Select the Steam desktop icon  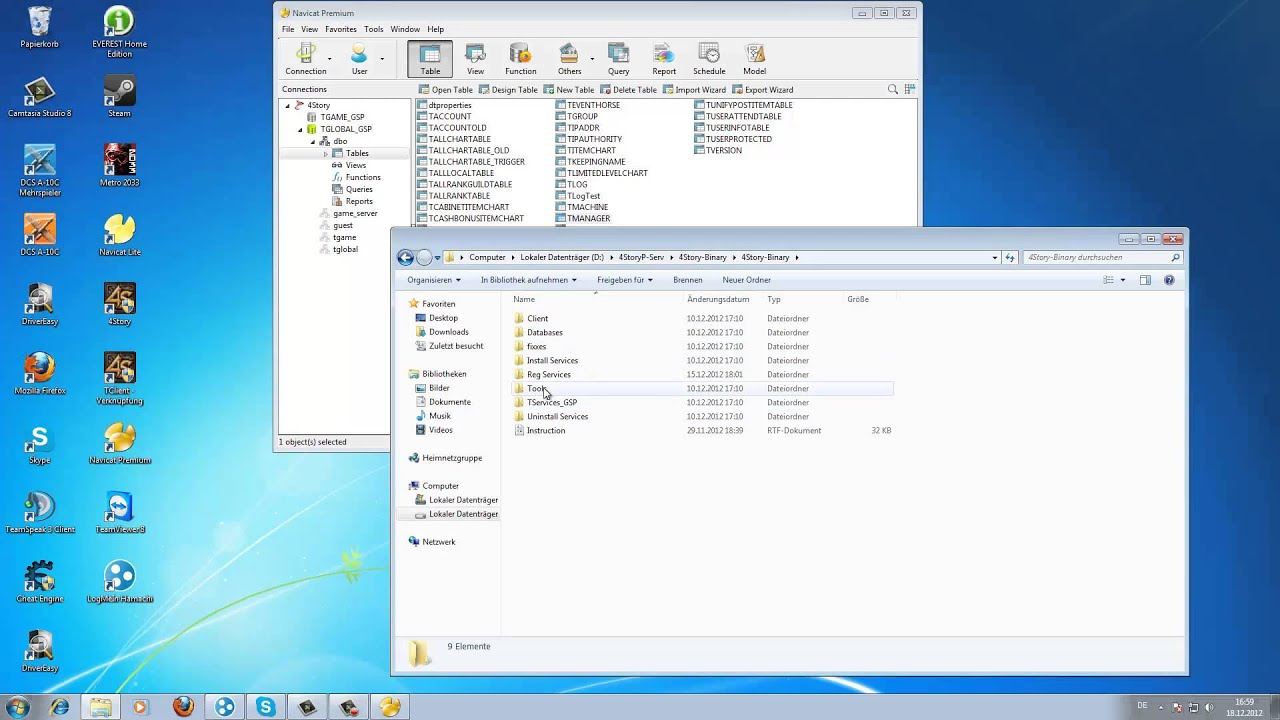pyautogui.click(x=119, y=98)
